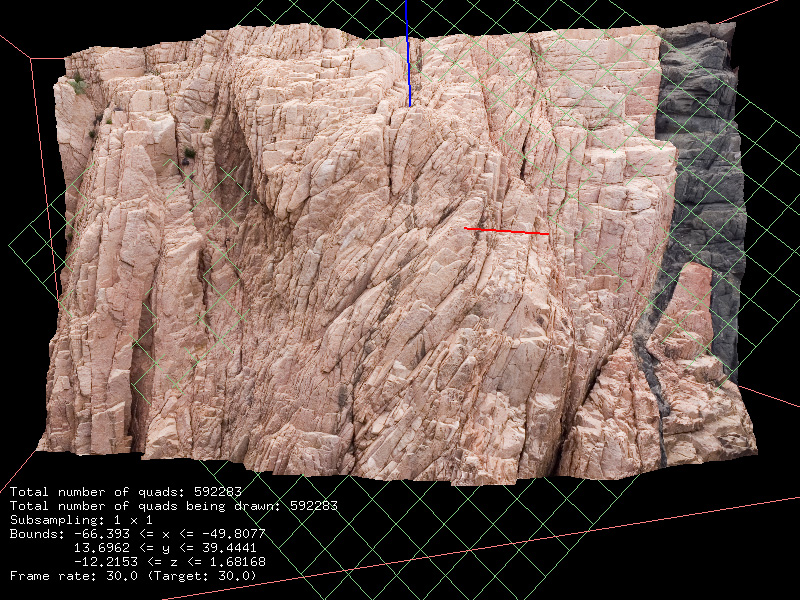Click the Bounds x range line
This screenshot has width=800, height=600.
pyautogui.click(x=138, y=534)
